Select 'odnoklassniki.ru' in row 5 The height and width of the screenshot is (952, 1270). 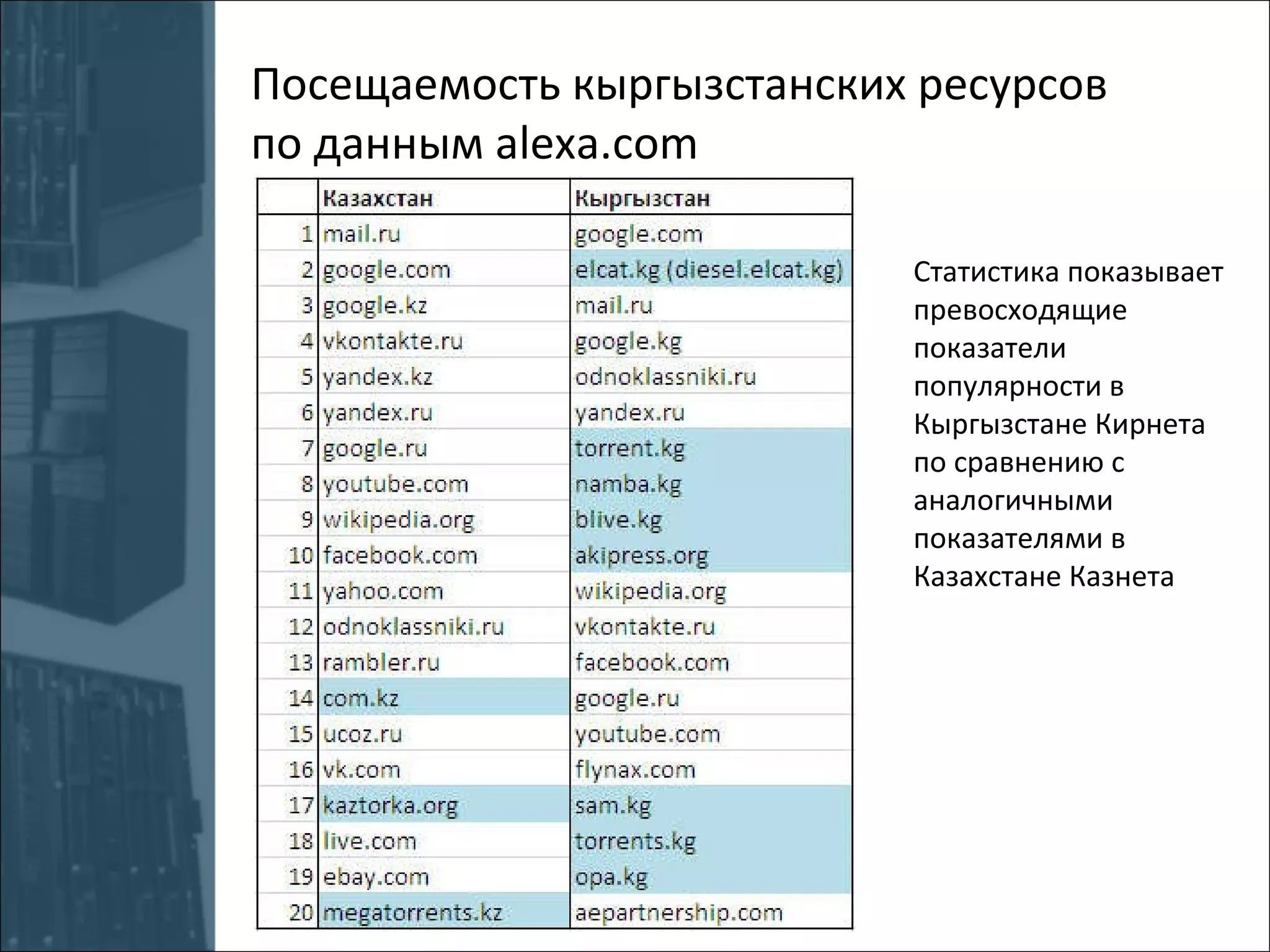pos(711,376)
